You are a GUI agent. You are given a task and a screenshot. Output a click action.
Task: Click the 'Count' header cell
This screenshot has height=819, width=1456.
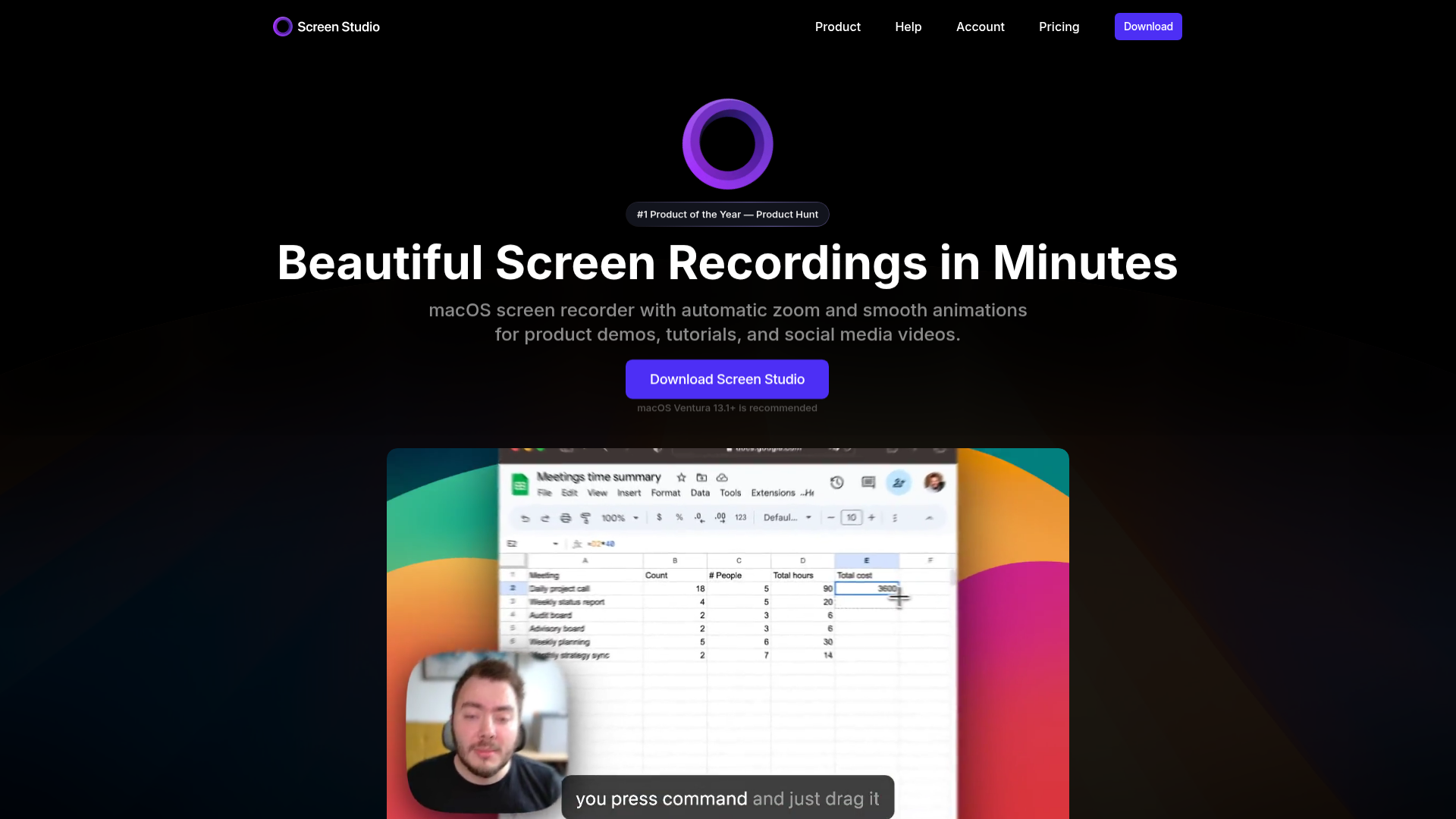[x=675, y=576]
